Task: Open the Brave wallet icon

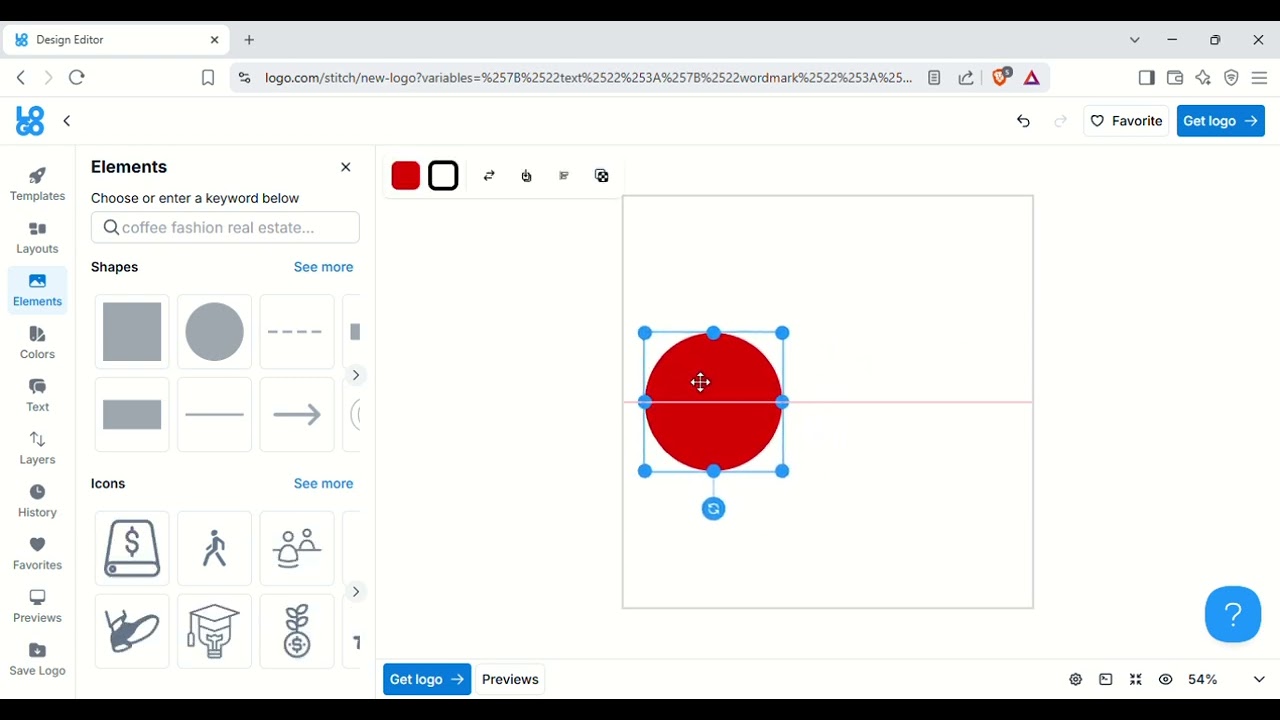Action: 1175,77
